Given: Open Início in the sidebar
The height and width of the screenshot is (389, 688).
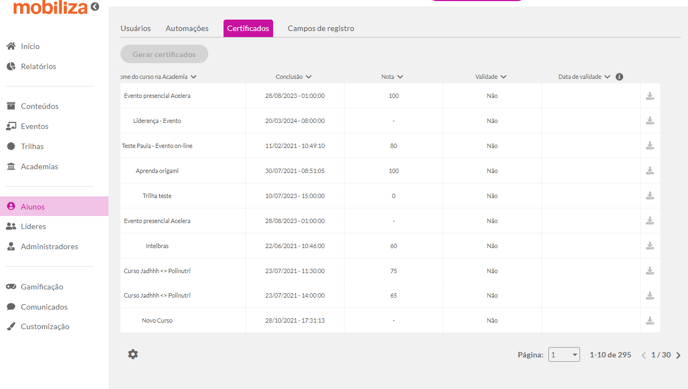Looking at the screenshot, I should (30, 46).
